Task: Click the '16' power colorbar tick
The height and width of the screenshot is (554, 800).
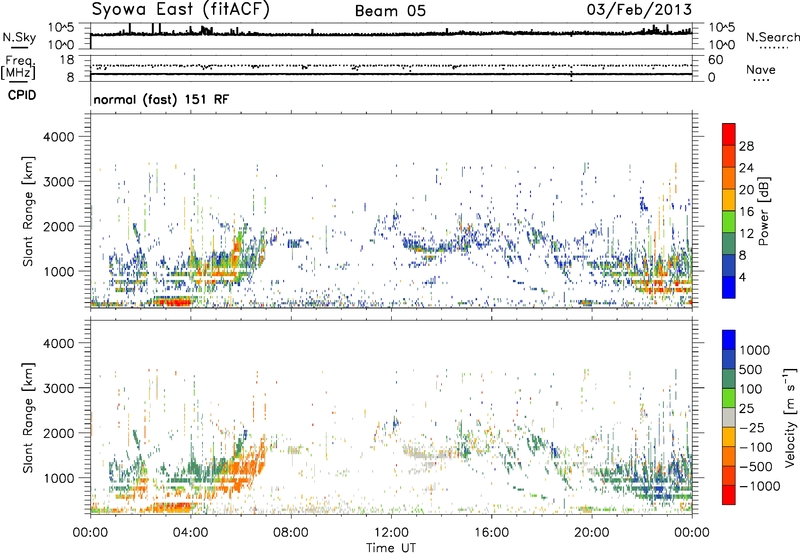Action: [x=746, y=212]
